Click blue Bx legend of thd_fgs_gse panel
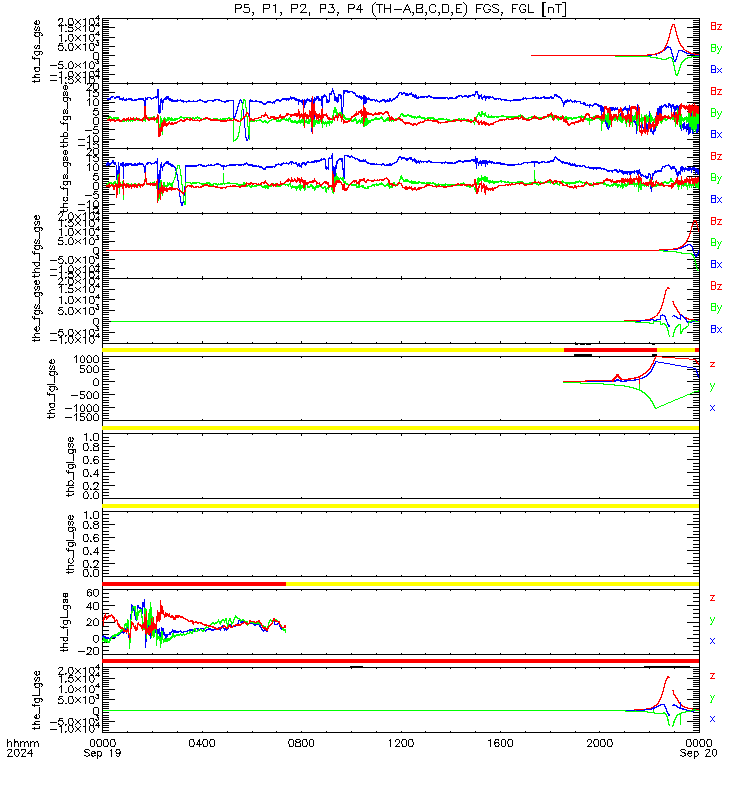This screenshot has height=800, width=750. (716, 264)
